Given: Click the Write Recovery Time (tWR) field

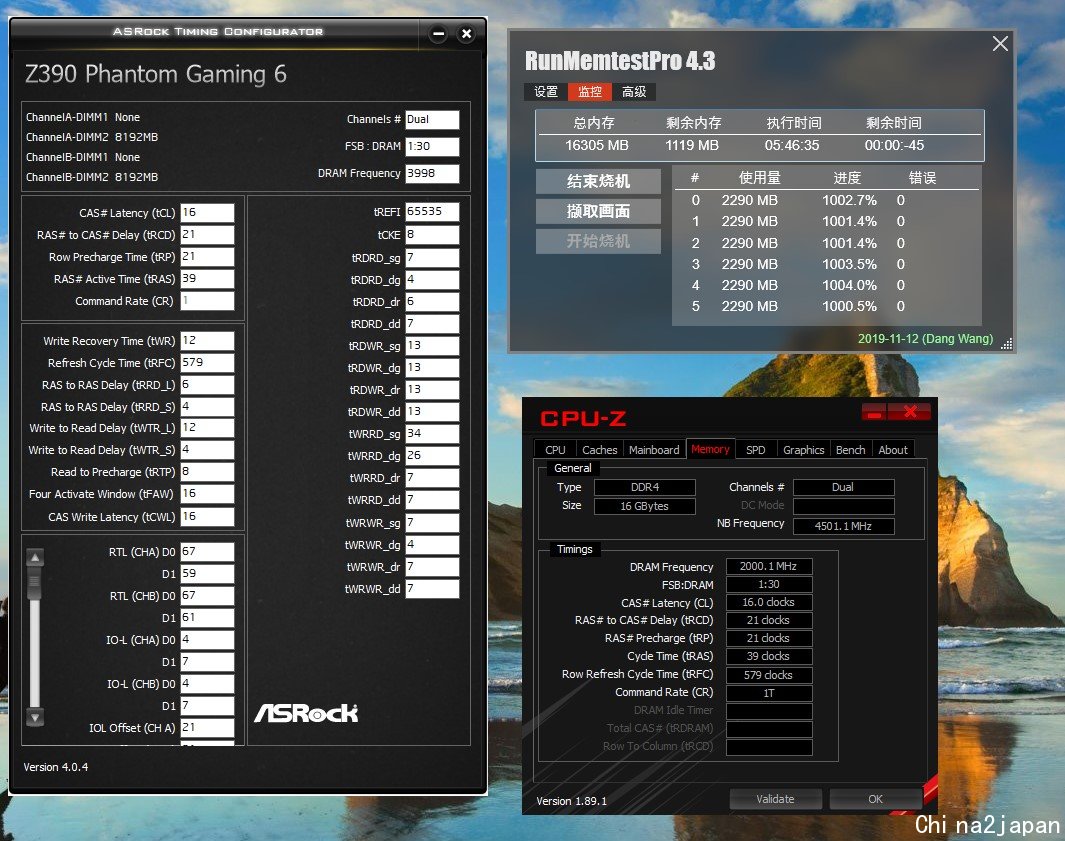Looking at the screenshot, I should (x=207, y=341).
